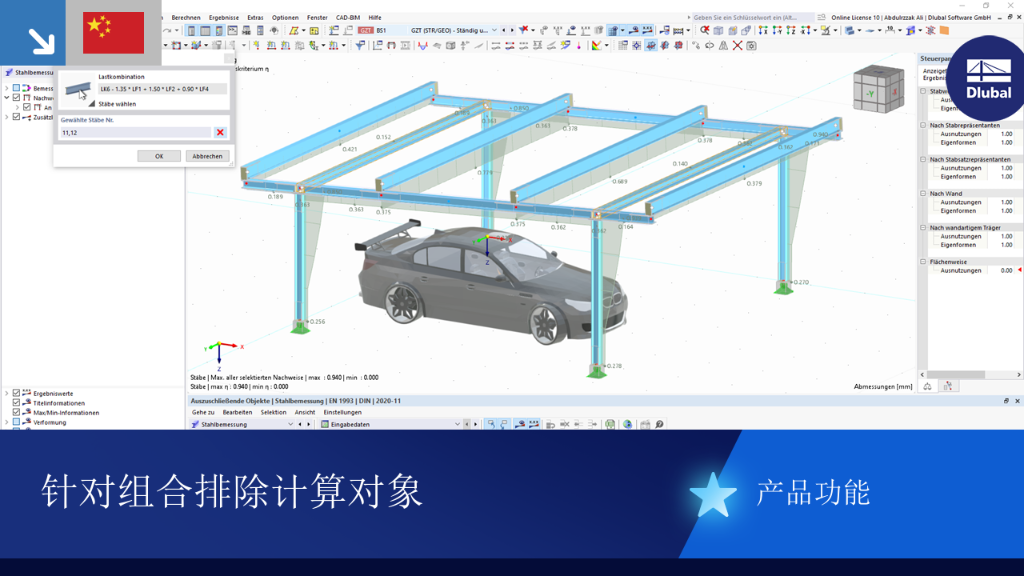Click the red X delete icon in second toolbar
Image resolution: width=1024 pixels, height=576 pixels.
pos(738,46)
